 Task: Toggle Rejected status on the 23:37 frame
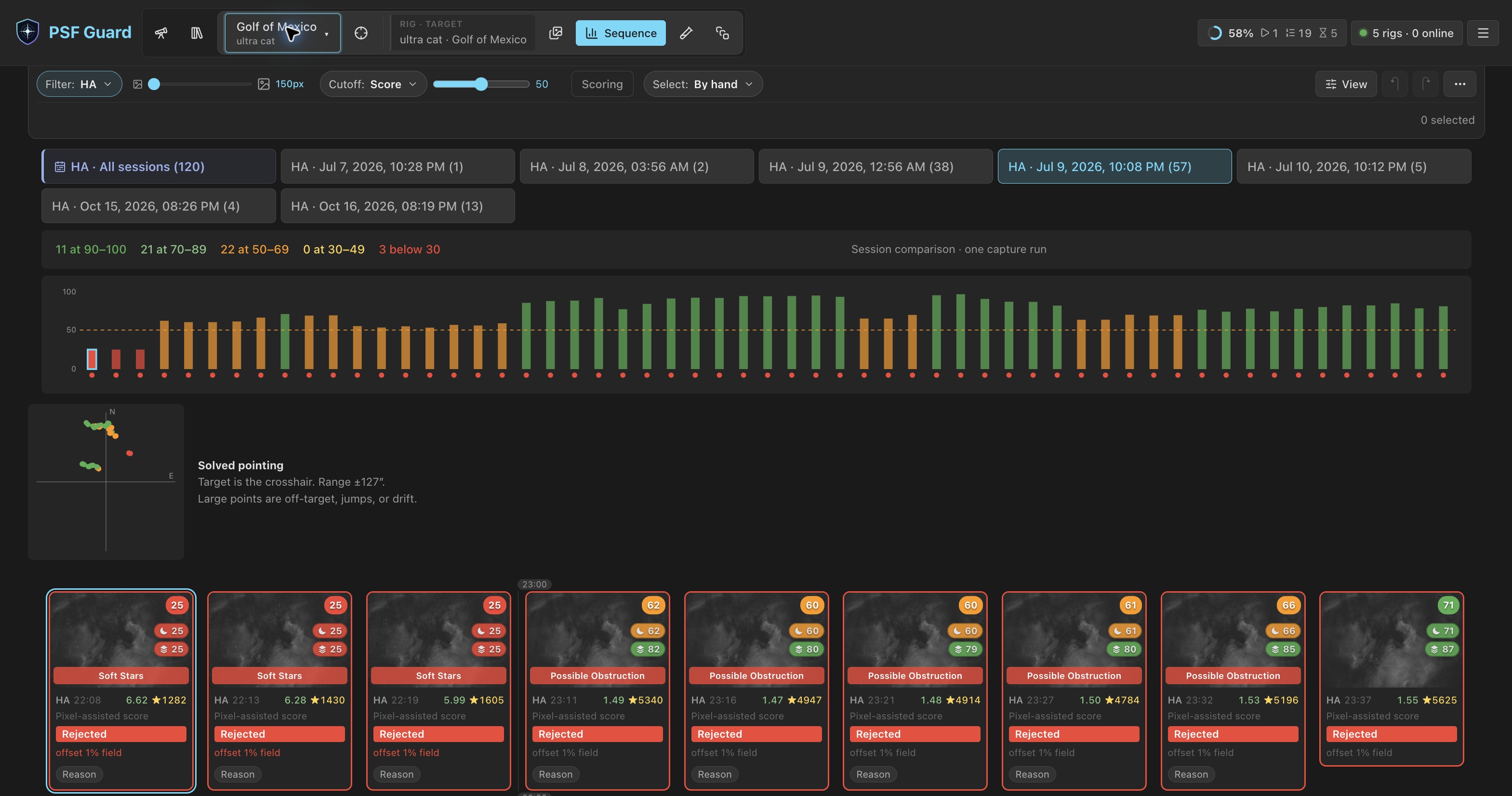[x=1391, y=734]
